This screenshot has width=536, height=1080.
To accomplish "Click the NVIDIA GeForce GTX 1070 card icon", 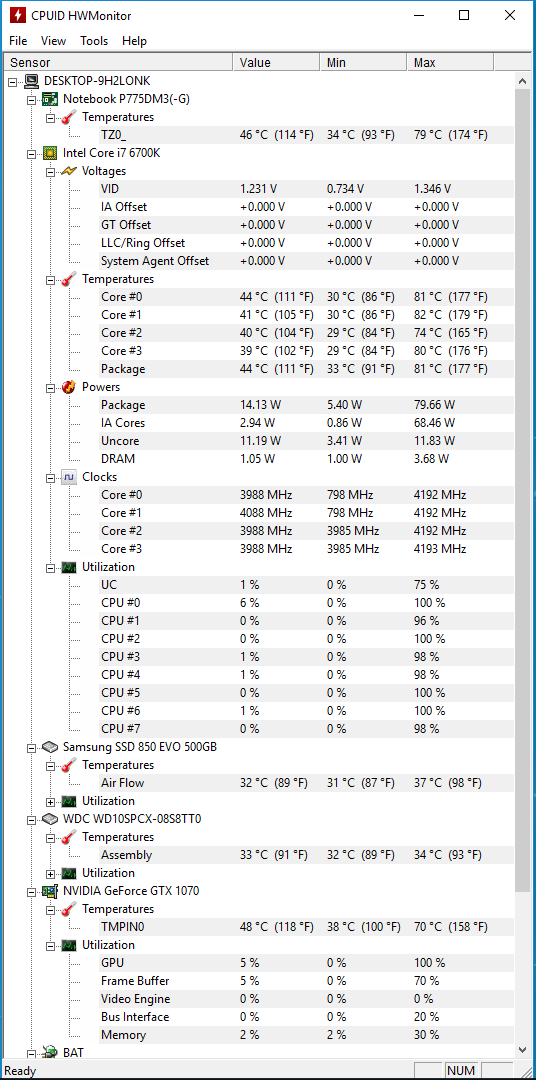I will (x=50, y=891).
